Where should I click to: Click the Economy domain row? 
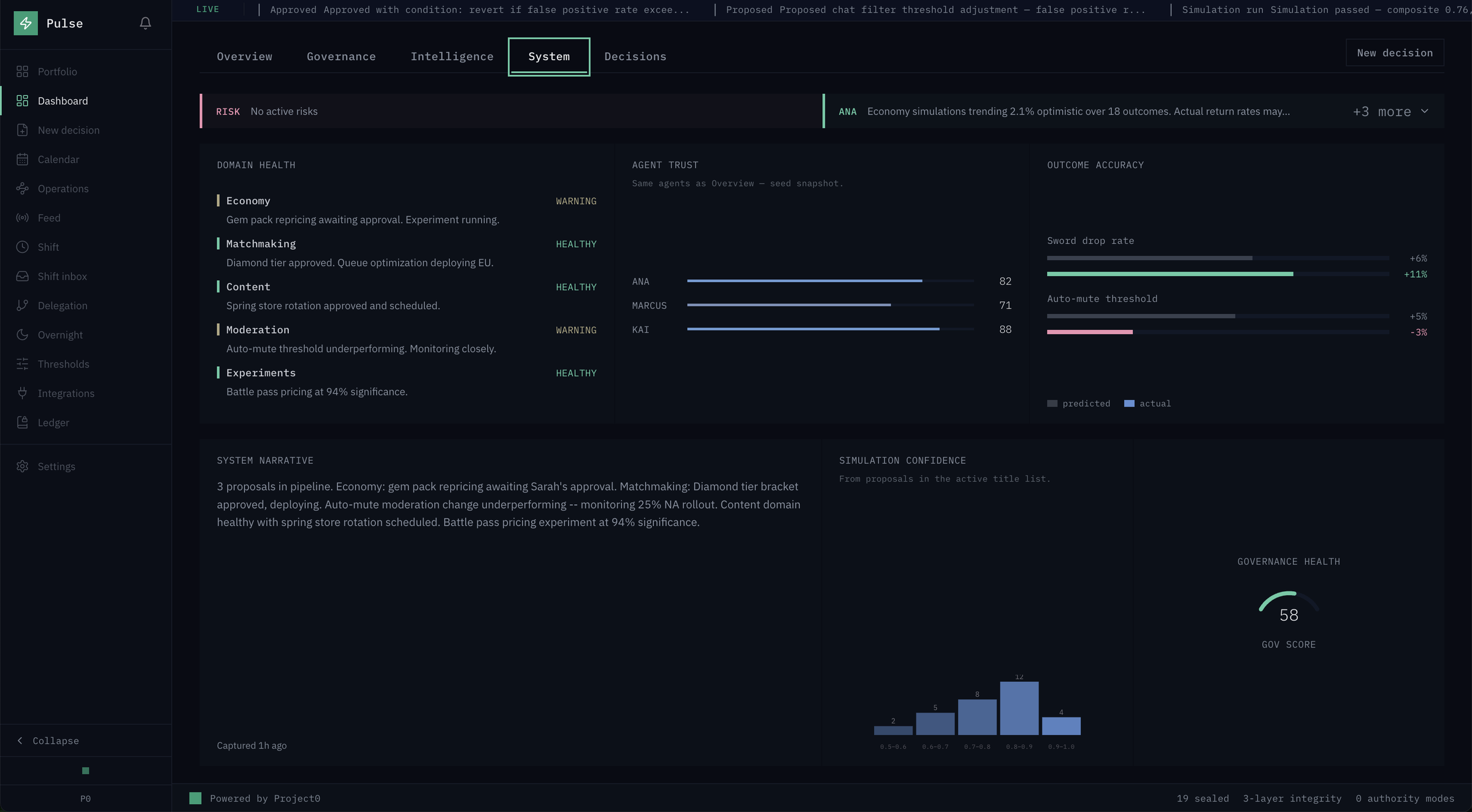coord(407,210)
